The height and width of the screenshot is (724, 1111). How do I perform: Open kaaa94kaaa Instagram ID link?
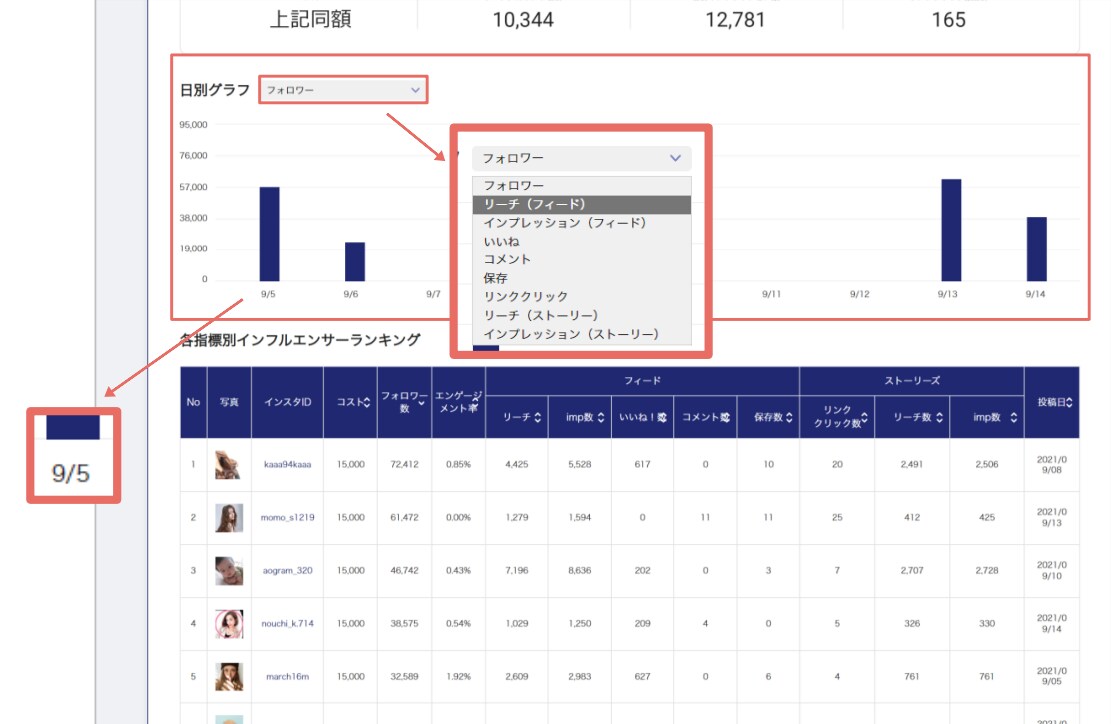[288, 465]
